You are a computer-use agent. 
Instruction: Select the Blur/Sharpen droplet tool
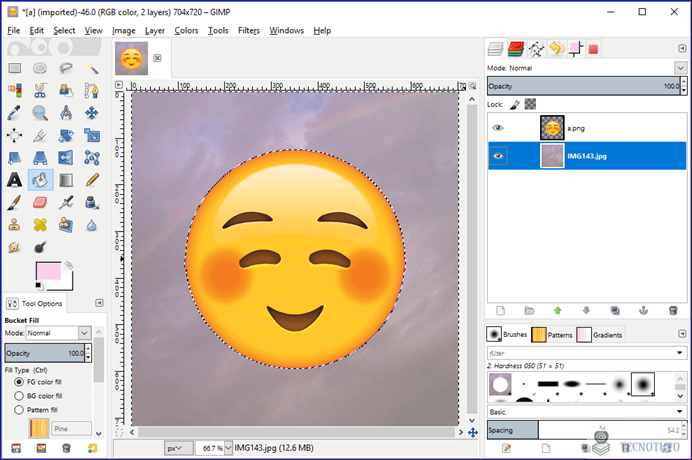click(92, 225)
